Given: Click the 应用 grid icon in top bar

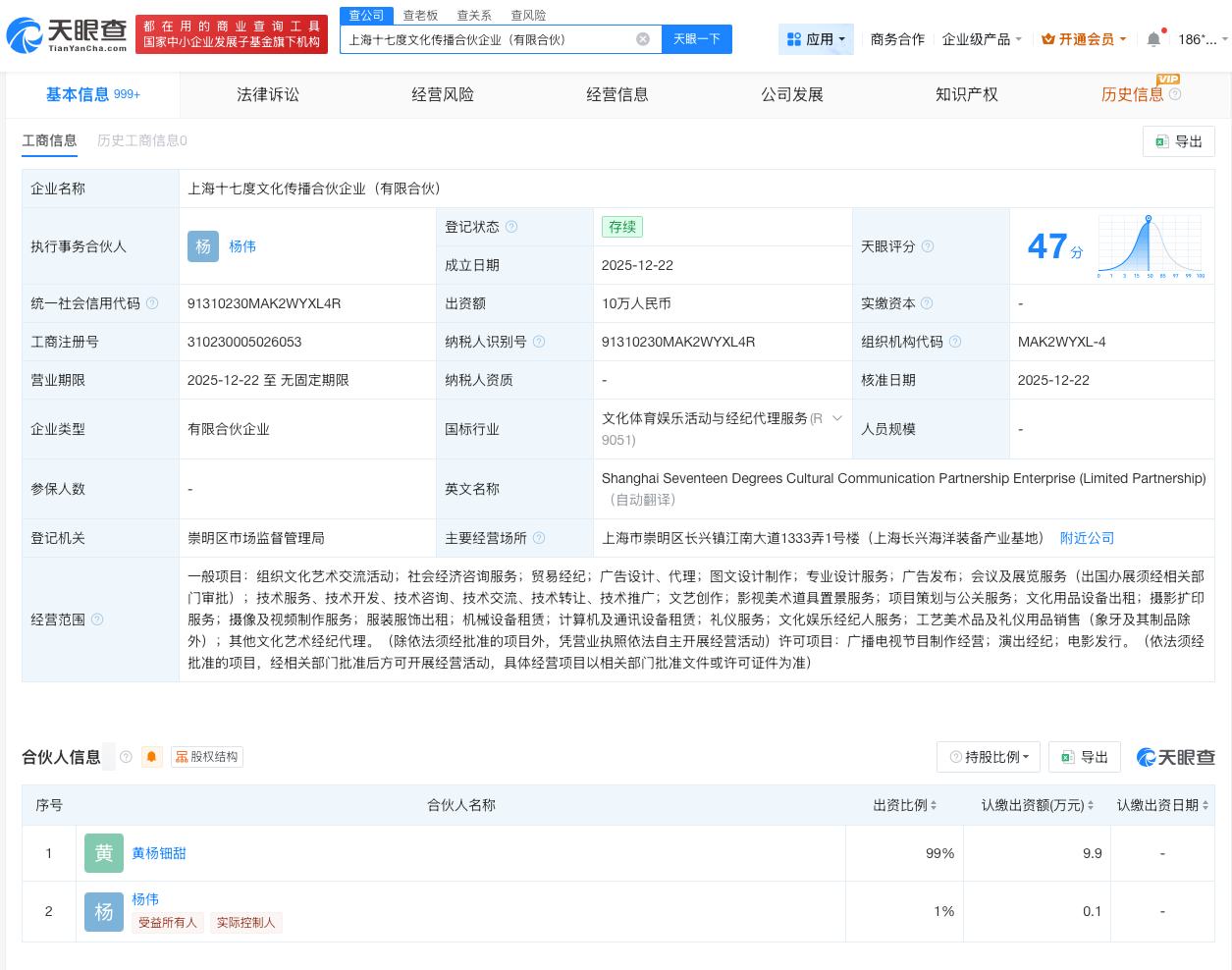Looking at the screenshot, I should (x=795, y=39).
